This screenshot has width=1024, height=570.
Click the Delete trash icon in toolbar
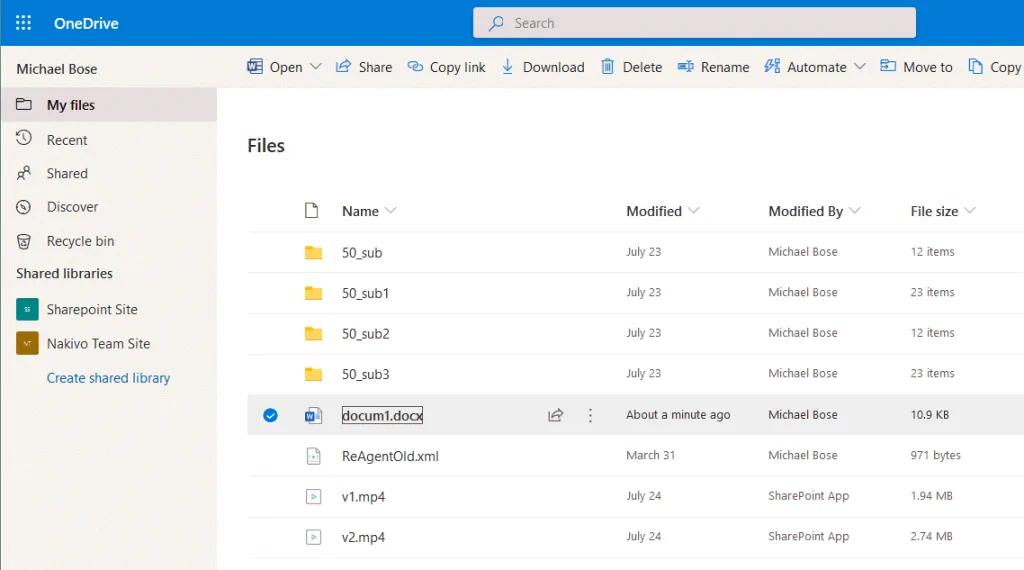(607, 67)
